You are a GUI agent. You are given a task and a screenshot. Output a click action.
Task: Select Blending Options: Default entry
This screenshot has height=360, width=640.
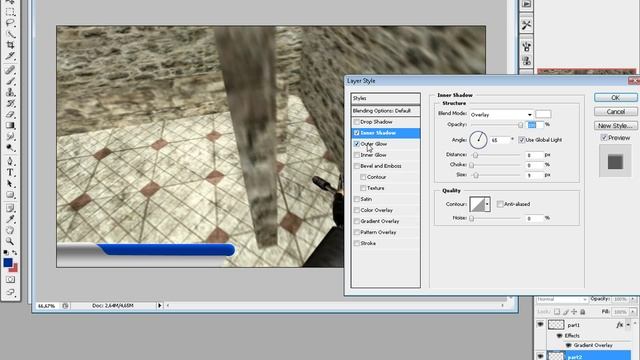coord(385,111)
